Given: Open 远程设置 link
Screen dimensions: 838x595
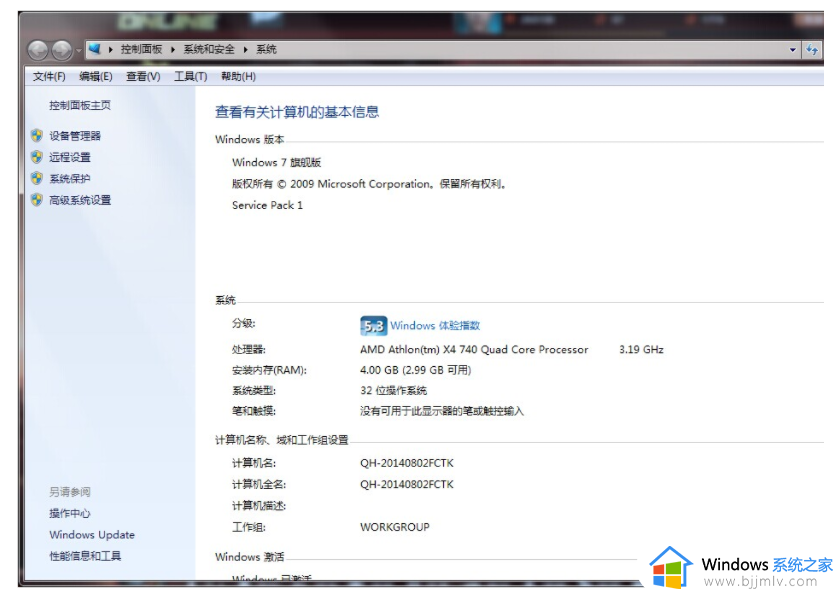Looking at the screenshot, I should pyautogui.click(x=70, y=157).
